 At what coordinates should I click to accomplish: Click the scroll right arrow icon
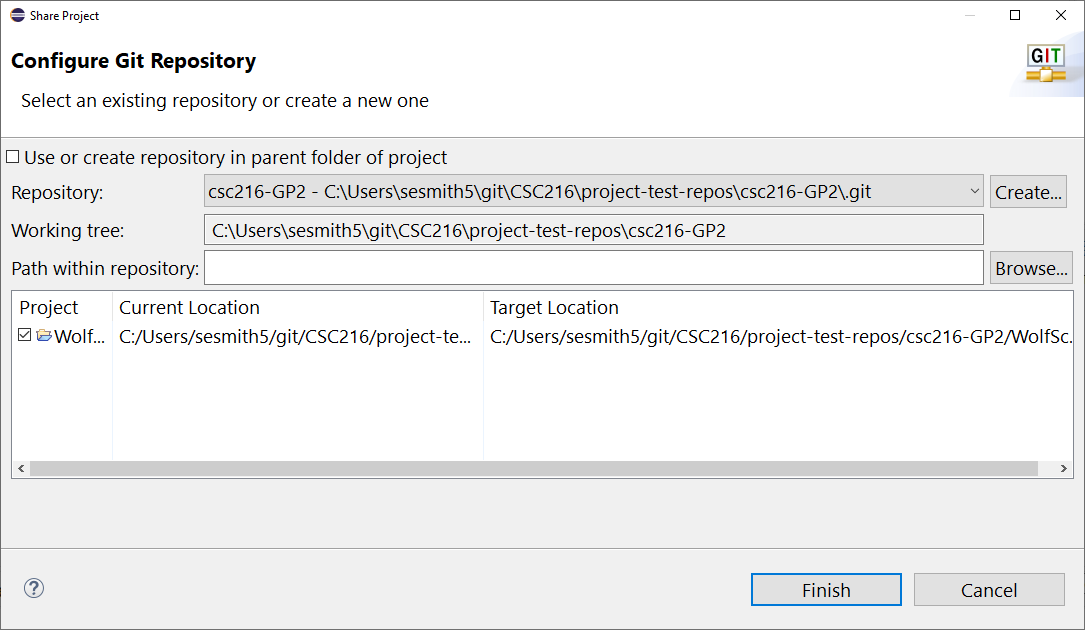coord(1064,469)
